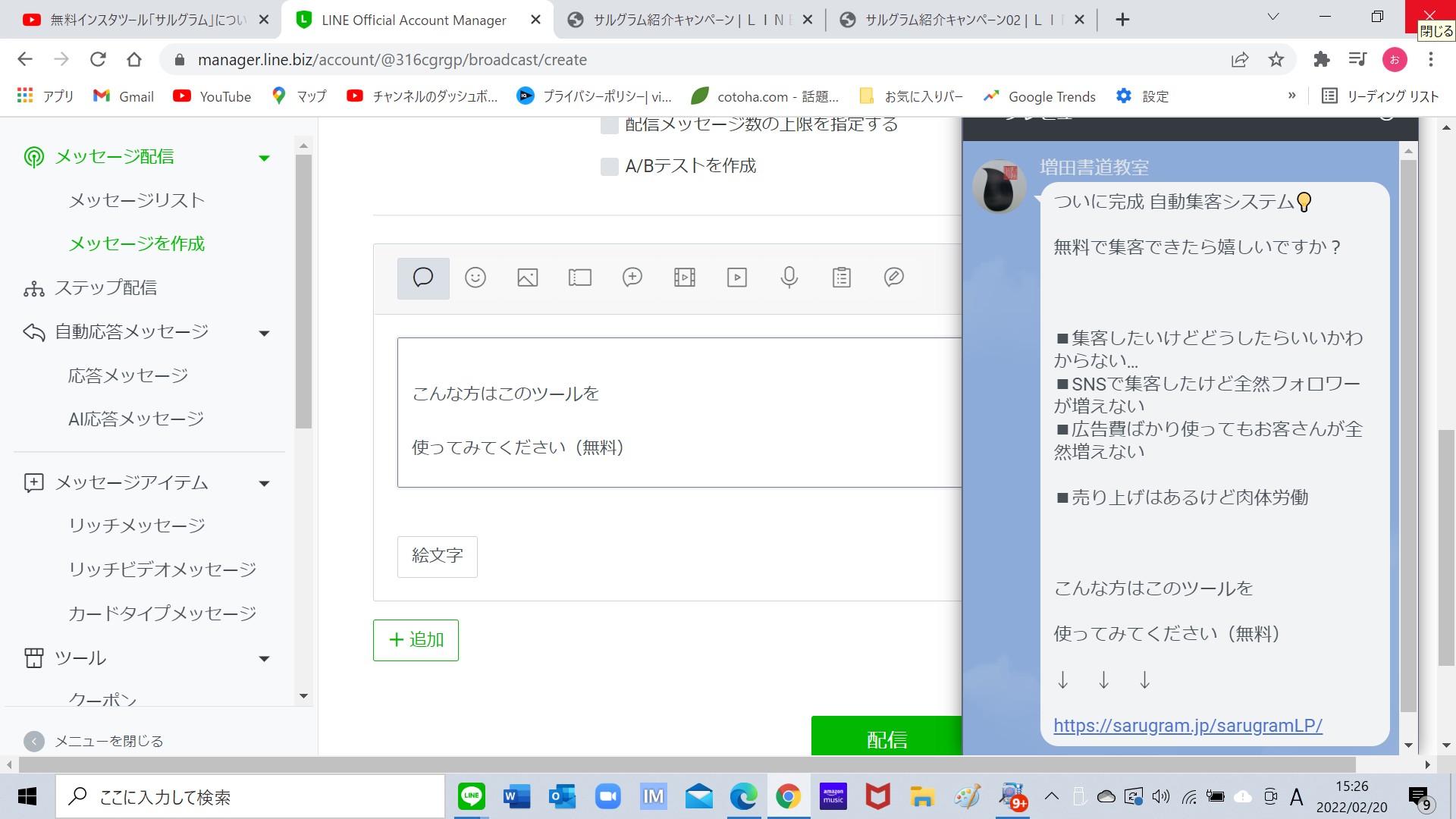
Task: Open メッセージリスト in sidebar
Action: [x=136, y=200]
